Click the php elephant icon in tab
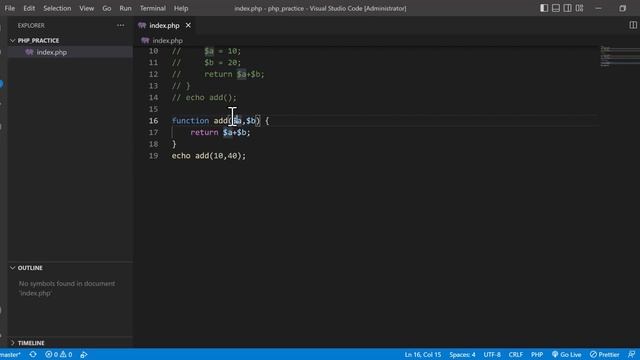The width and height of the screenshot is (640, 360). pyautogui.click(x=142, y=25)
